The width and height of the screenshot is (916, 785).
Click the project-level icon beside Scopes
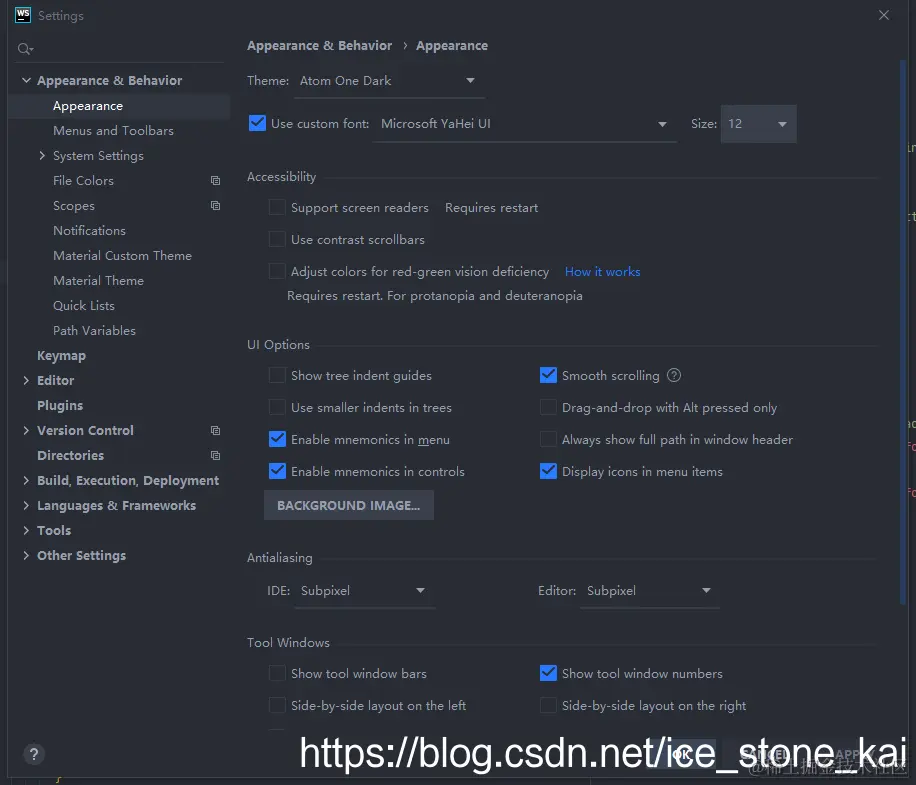pos(216,206)
